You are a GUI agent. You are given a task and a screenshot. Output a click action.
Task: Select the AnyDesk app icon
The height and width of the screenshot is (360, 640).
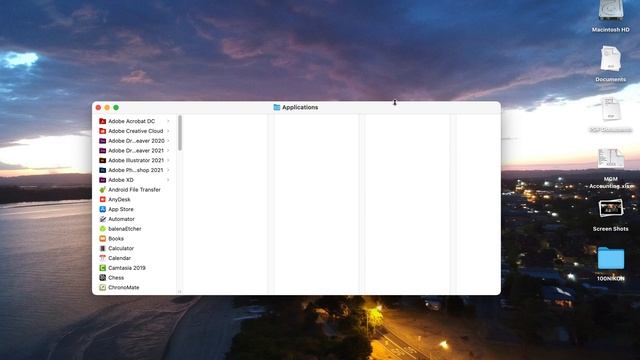(x=102, y=200)
